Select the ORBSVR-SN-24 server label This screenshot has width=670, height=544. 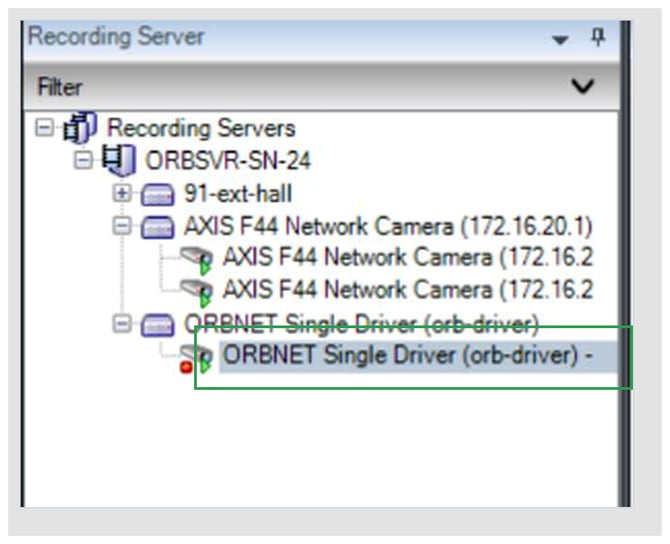pyautogui.click(x=228, y=161)
